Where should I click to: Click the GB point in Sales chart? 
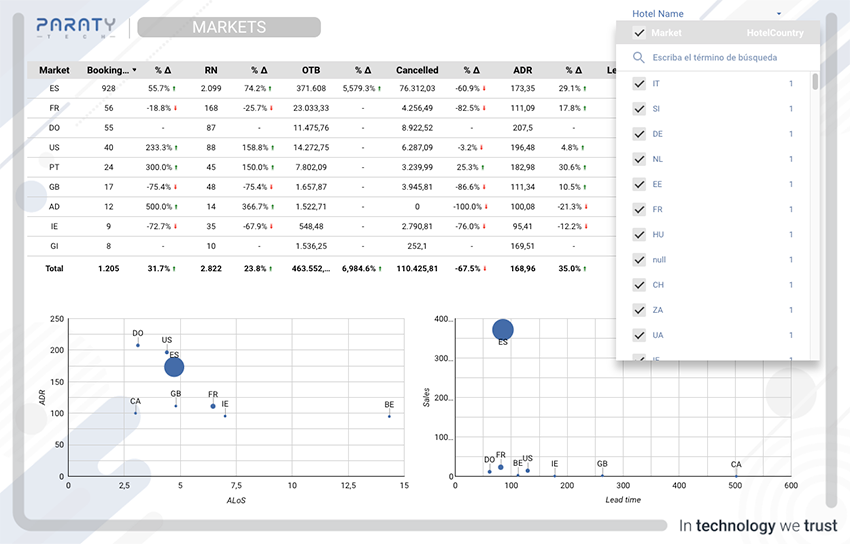[602, 476]
